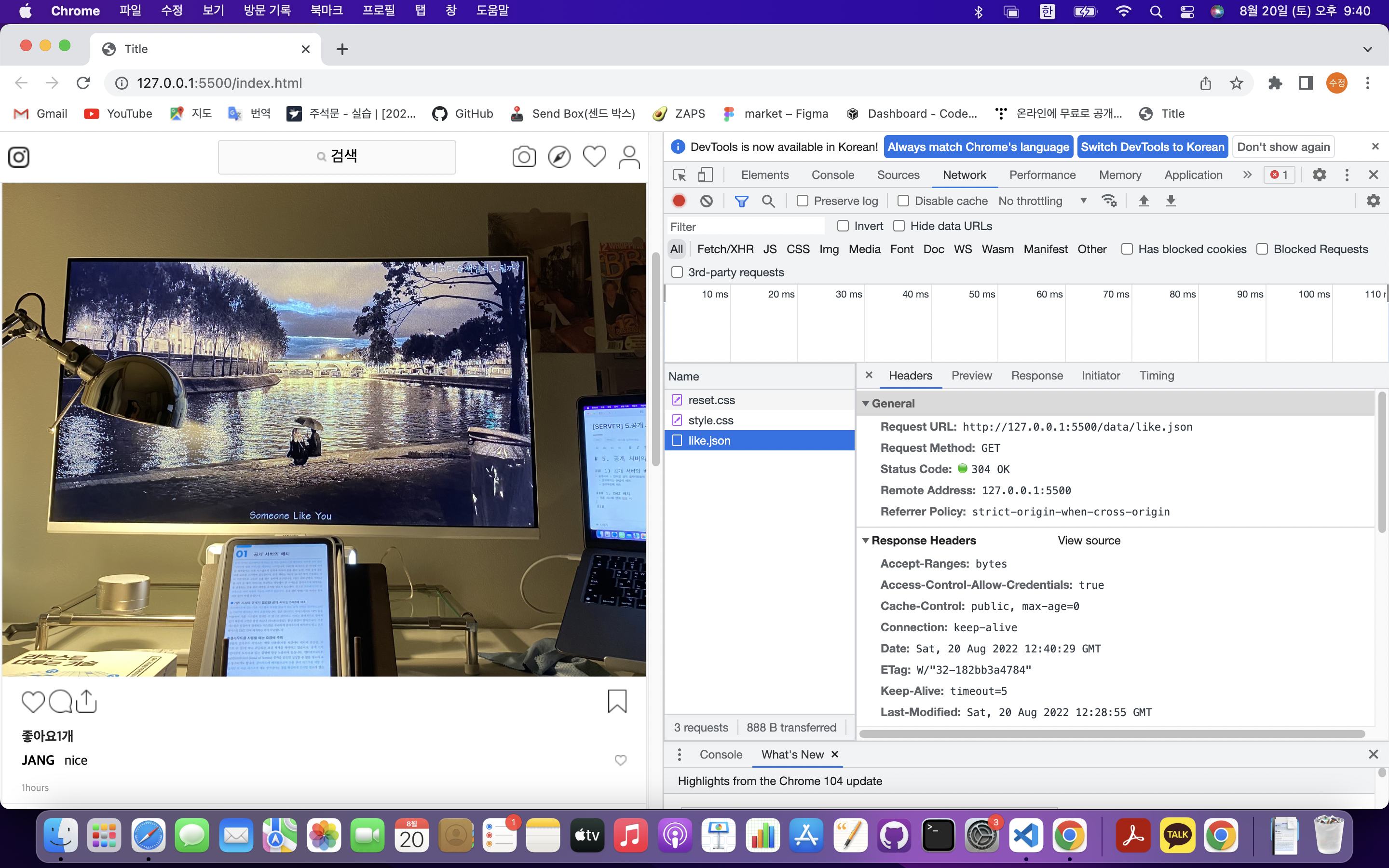Click the share icon under the photo
The width and height of the screenshot is (1389, 868).
86,701
